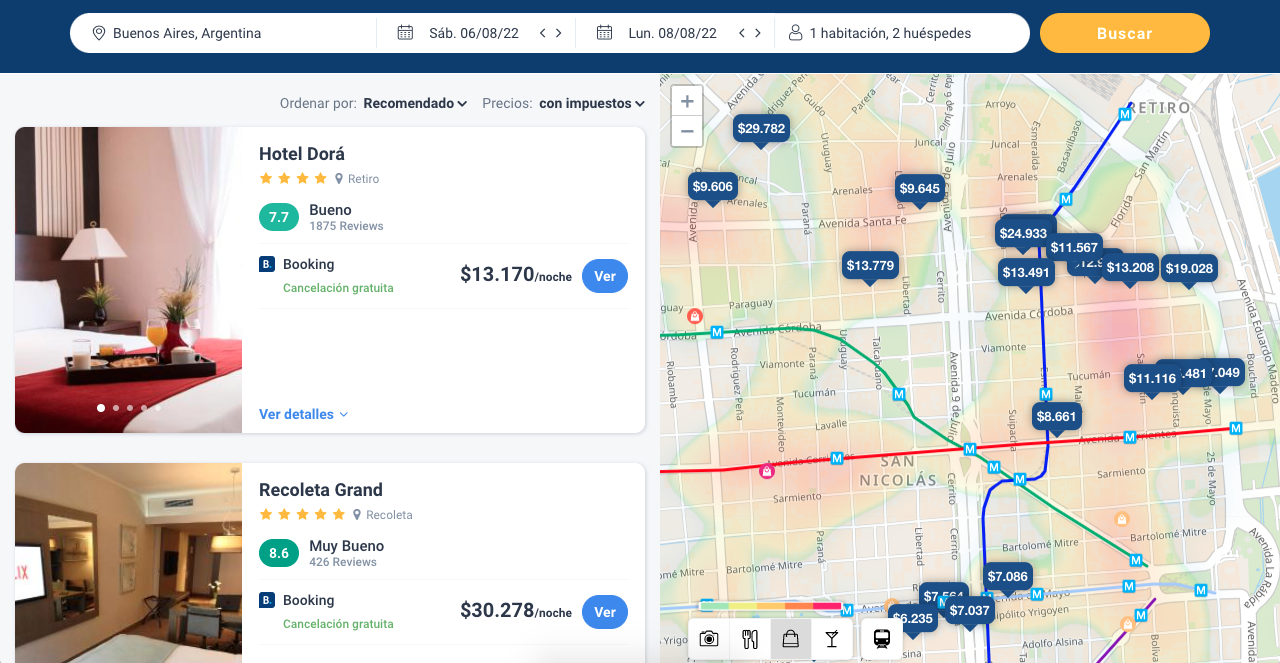The width and height of the screenshot is (1280, 663).
Task: Select the $7.086 map price marker
Action: click(1007, 577)
